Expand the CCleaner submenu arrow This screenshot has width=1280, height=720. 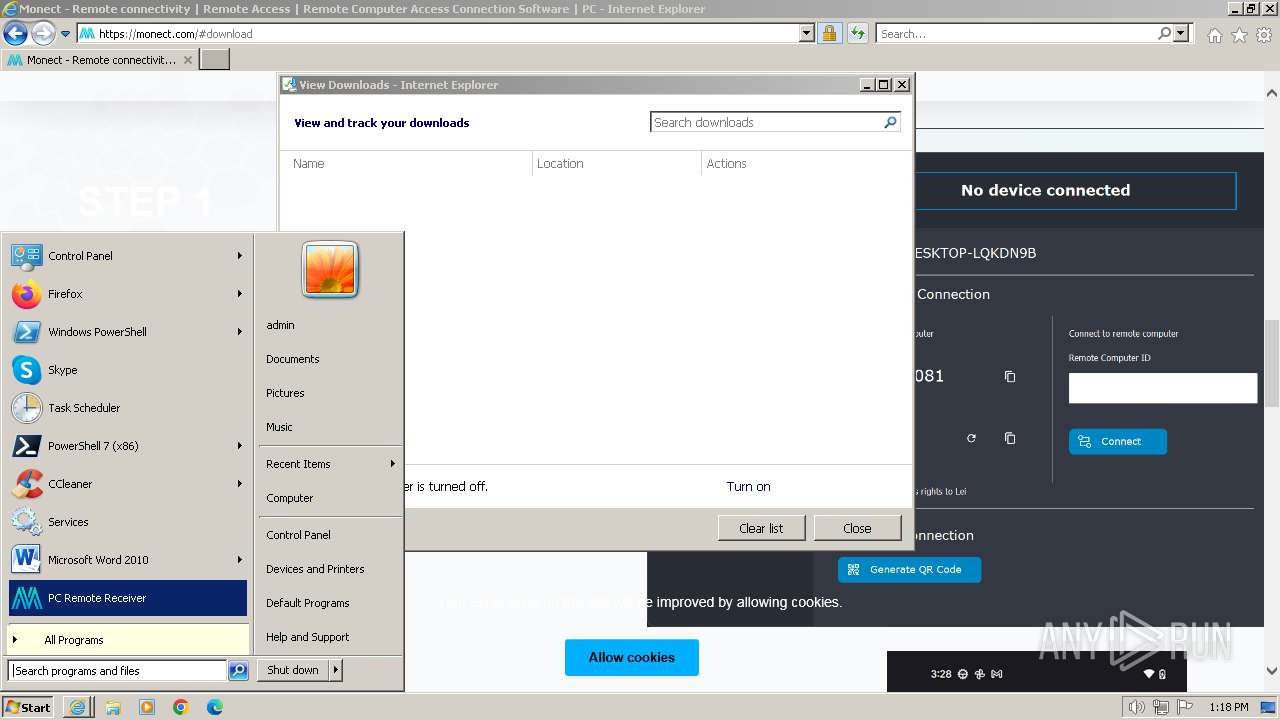click(x=239, y=484)
